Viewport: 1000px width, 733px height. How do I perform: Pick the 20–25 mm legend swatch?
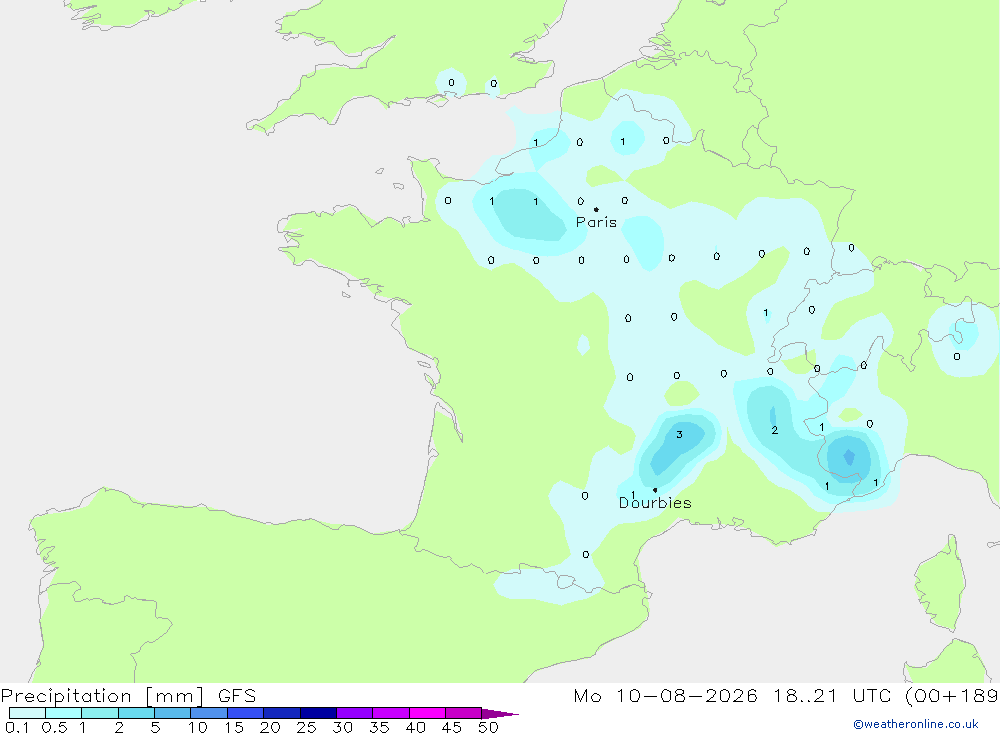click(282, 713)
